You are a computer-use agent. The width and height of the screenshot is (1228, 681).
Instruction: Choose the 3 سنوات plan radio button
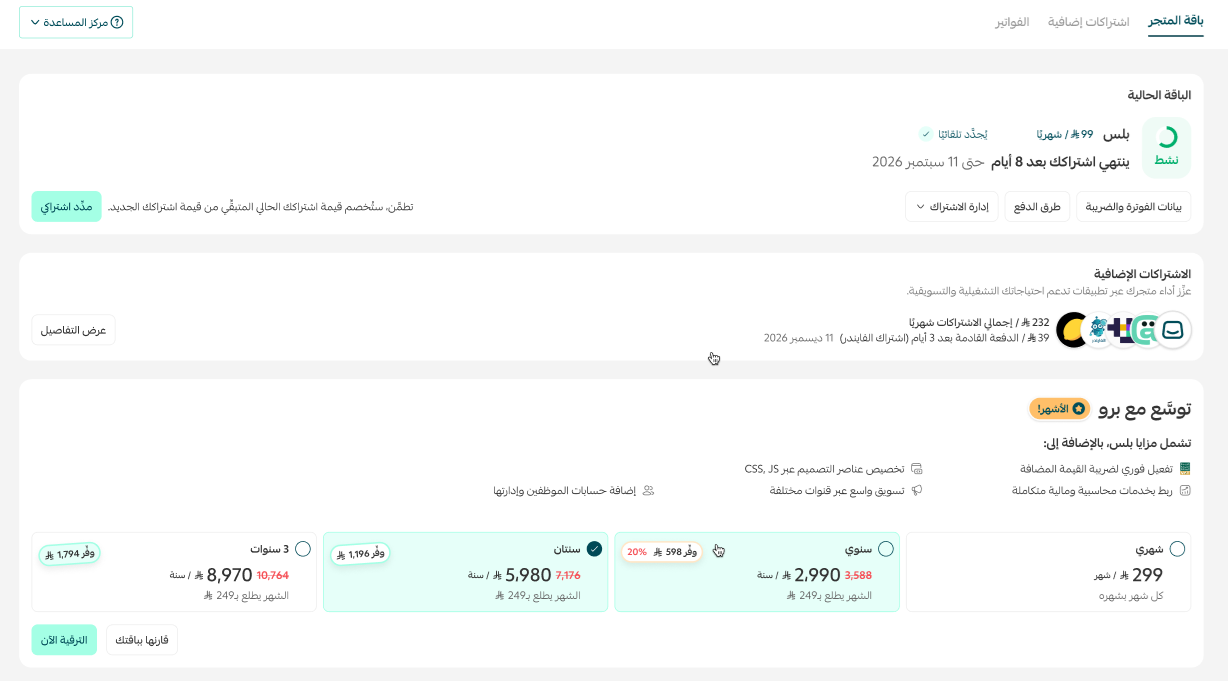click(x=303, y=548)
